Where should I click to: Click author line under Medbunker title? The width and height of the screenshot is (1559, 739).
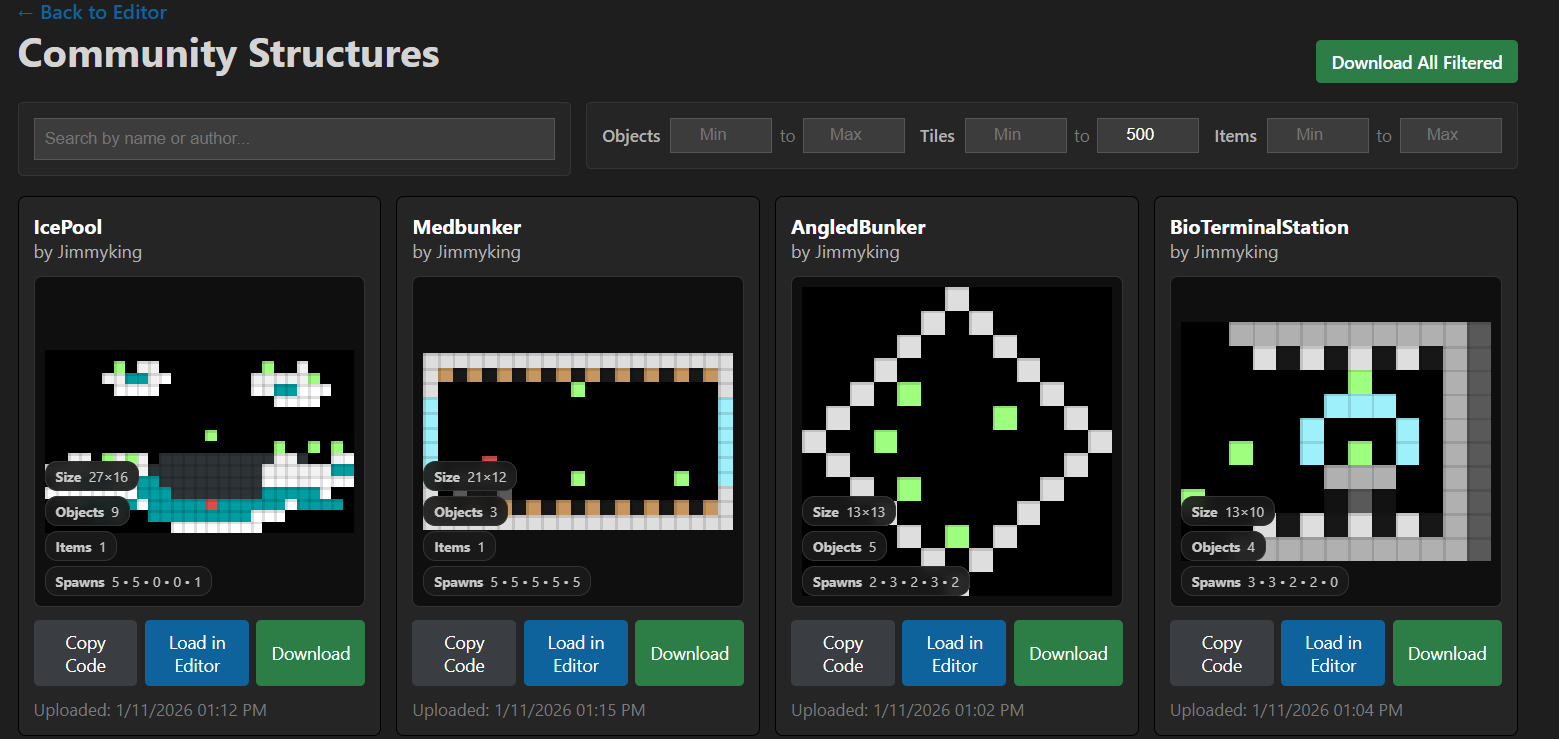coord(467,252)
